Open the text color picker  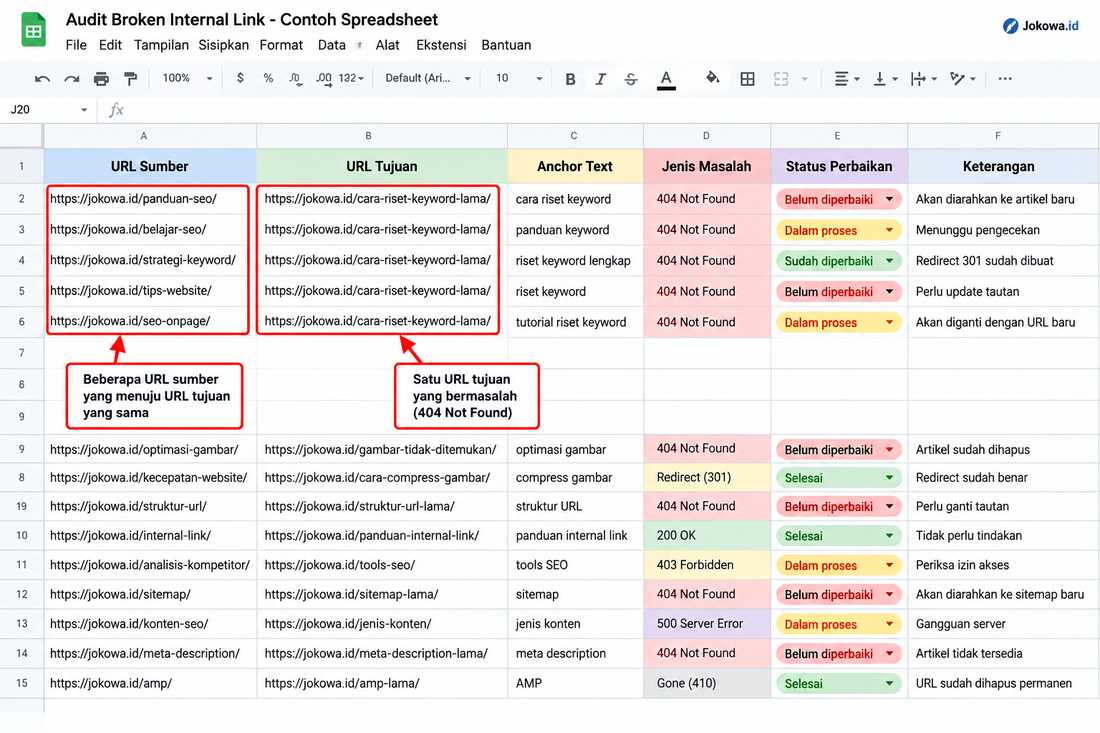pos(666,79)
